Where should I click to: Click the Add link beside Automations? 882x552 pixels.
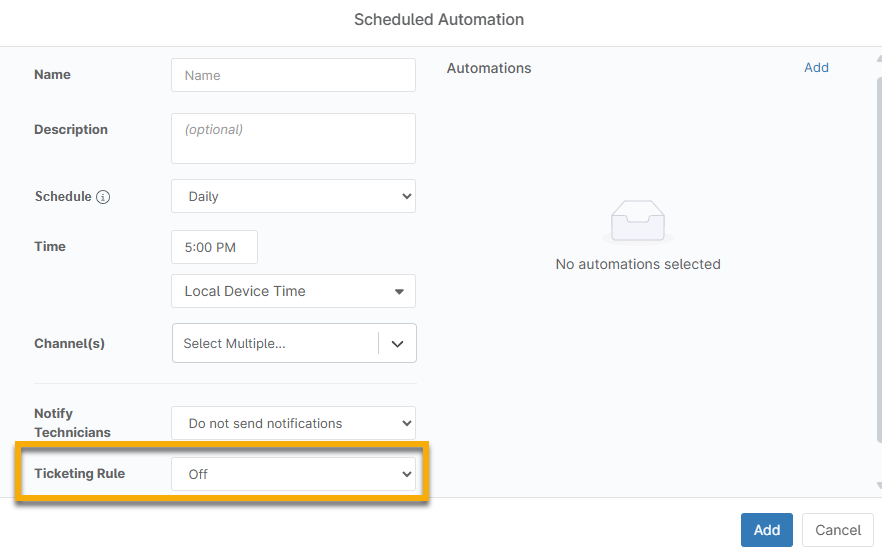[x=816, y=68]
